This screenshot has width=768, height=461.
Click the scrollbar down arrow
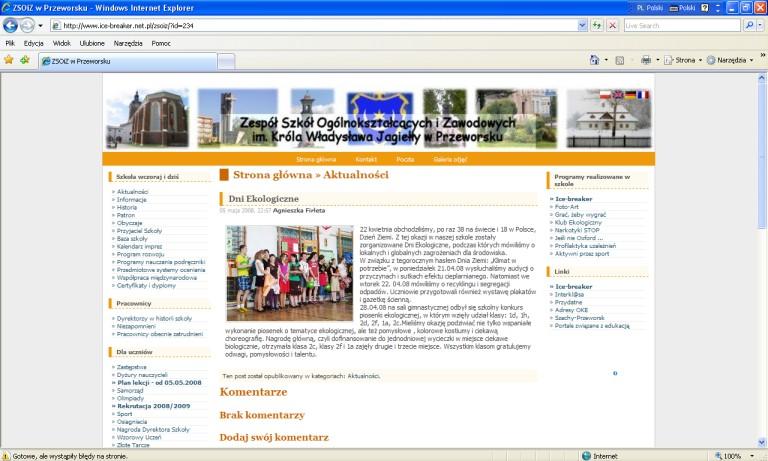tap(762, 442)
